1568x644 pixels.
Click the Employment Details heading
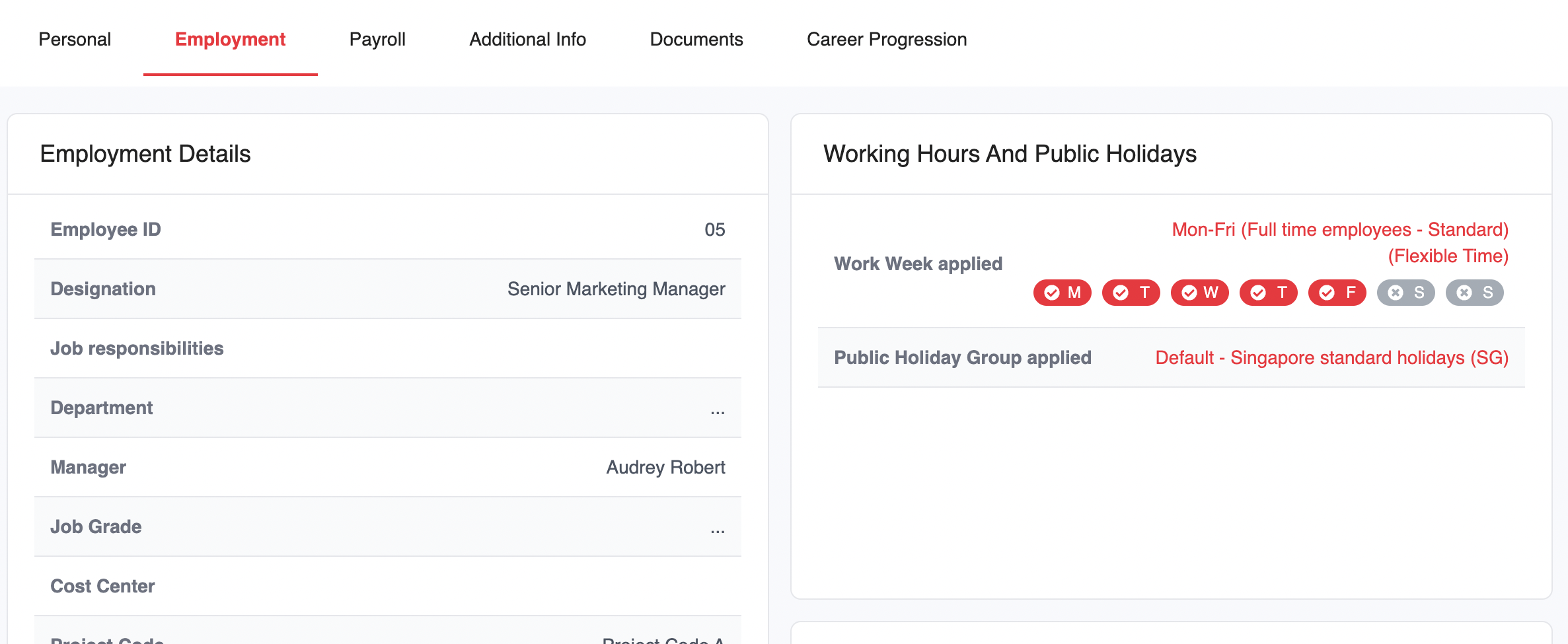click(x=145, y=154)
